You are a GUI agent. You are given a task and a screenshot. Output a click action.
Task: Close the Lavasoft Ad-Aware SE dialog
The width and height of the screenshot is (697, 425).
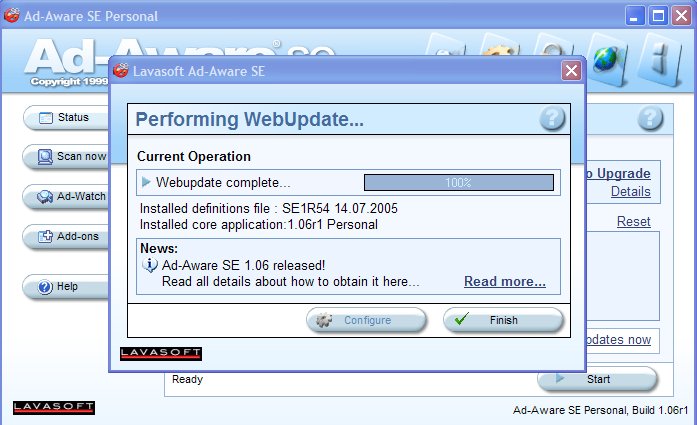(x=571, y=71)
